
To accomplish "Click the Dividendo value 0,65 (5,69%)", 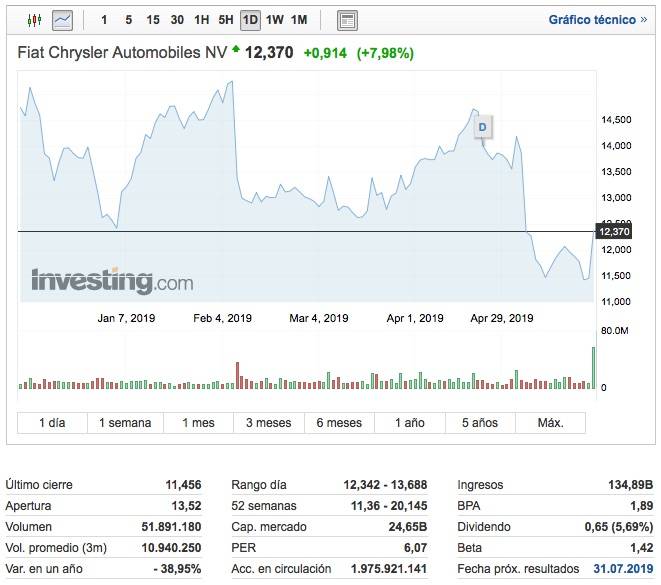I will [619, 527].
